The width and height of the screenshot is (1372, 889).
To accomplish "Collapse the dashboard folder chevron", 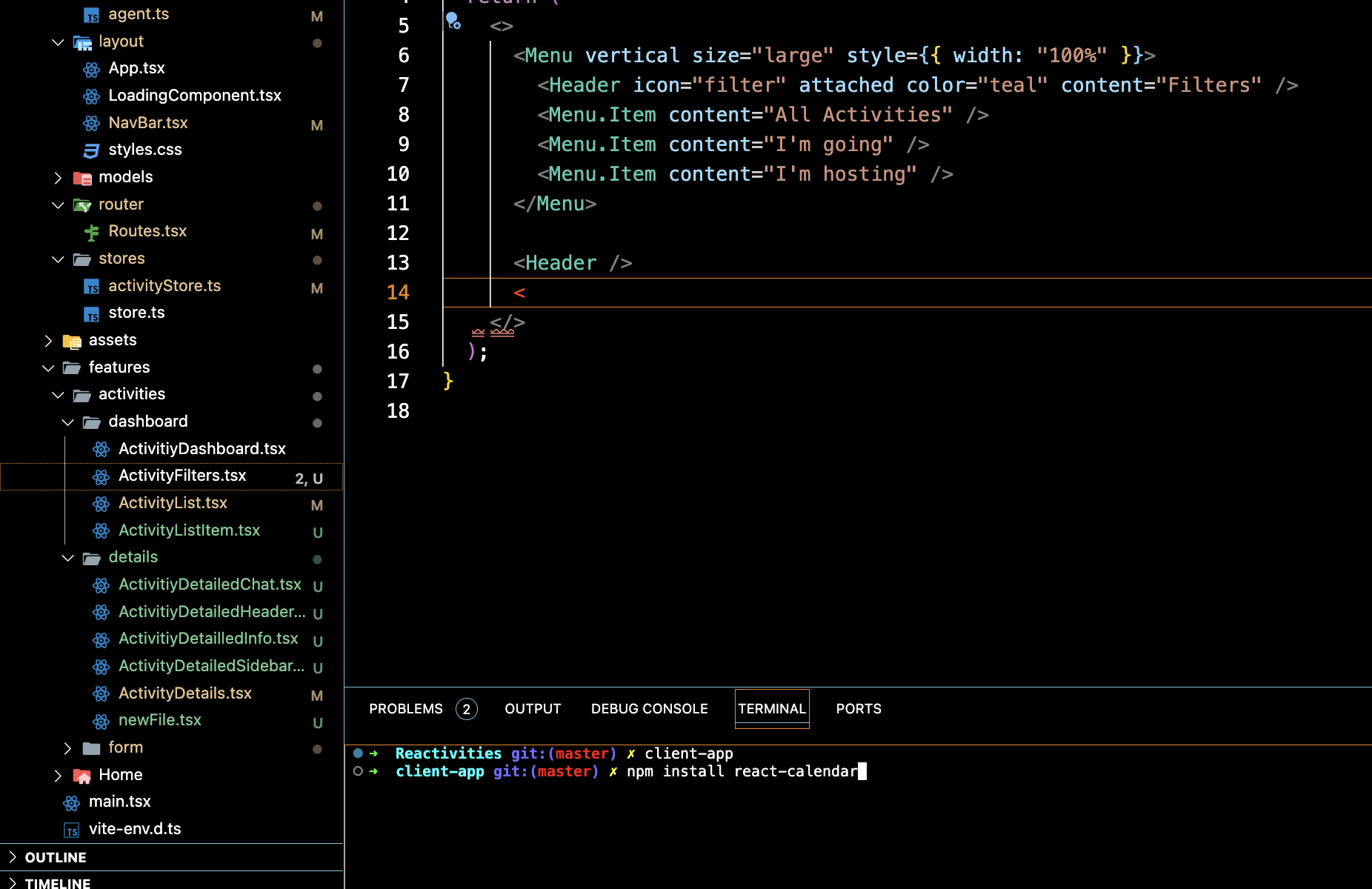I will (67, 422).
